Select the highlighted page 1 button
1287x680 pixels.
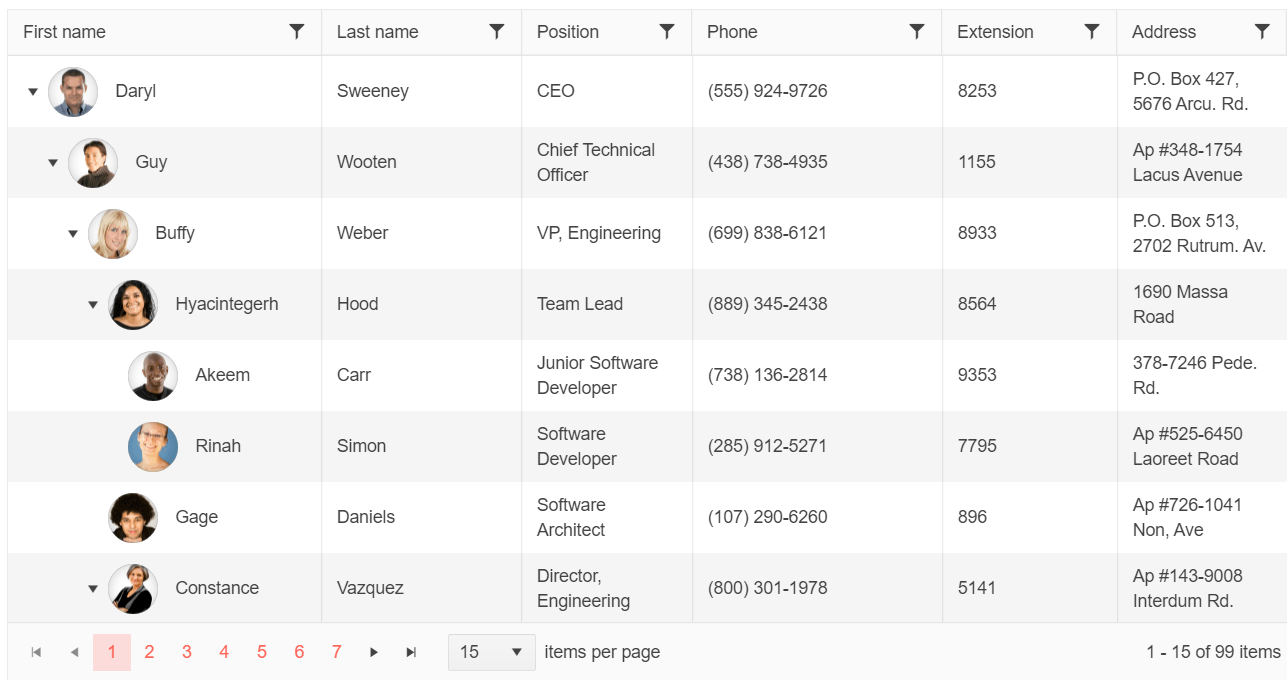tap(111, 651)
